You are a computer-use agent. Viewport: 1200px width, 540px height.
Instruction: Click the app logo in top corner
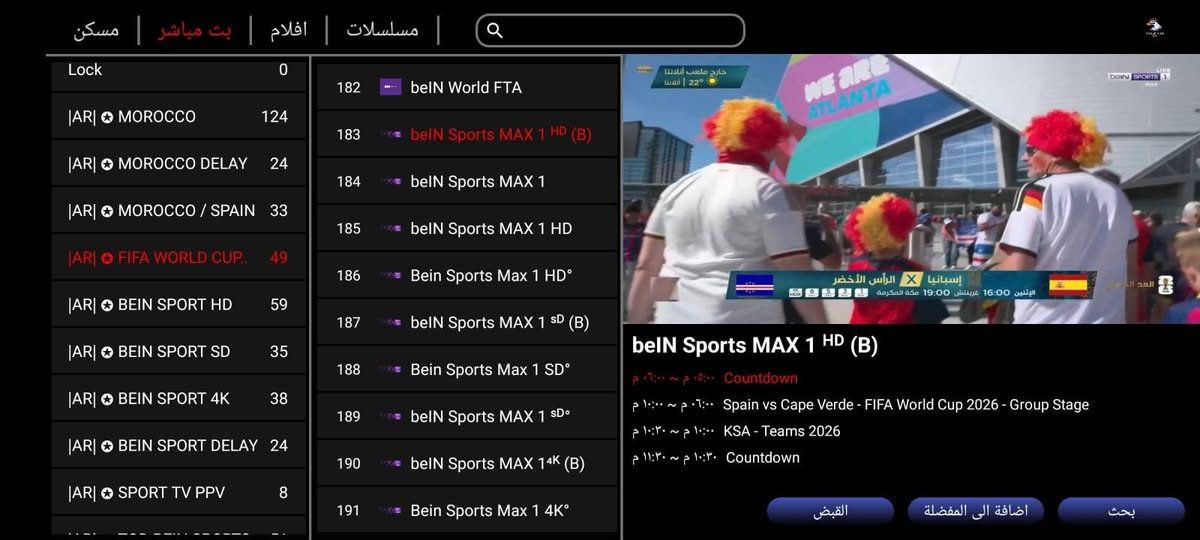(x=1155, y=28)
